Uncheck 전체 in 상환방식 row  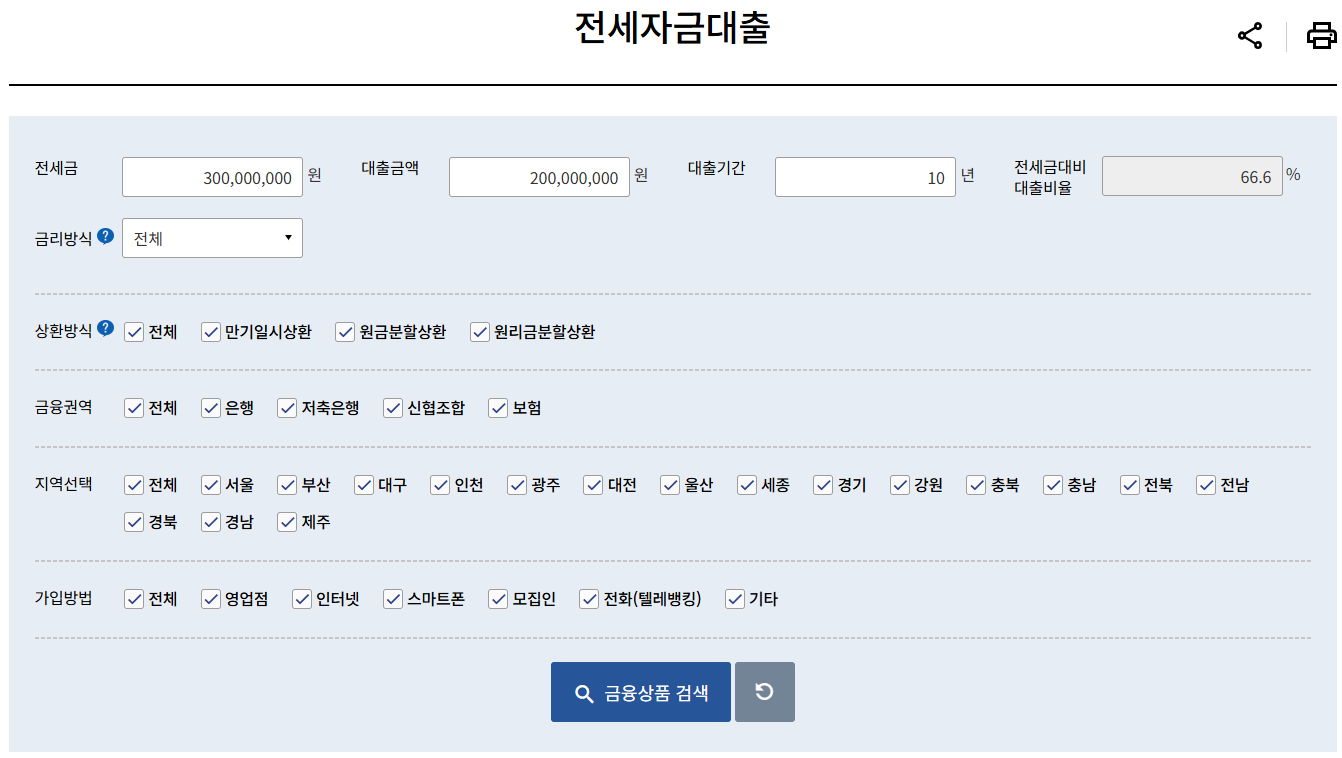point(134,332)
